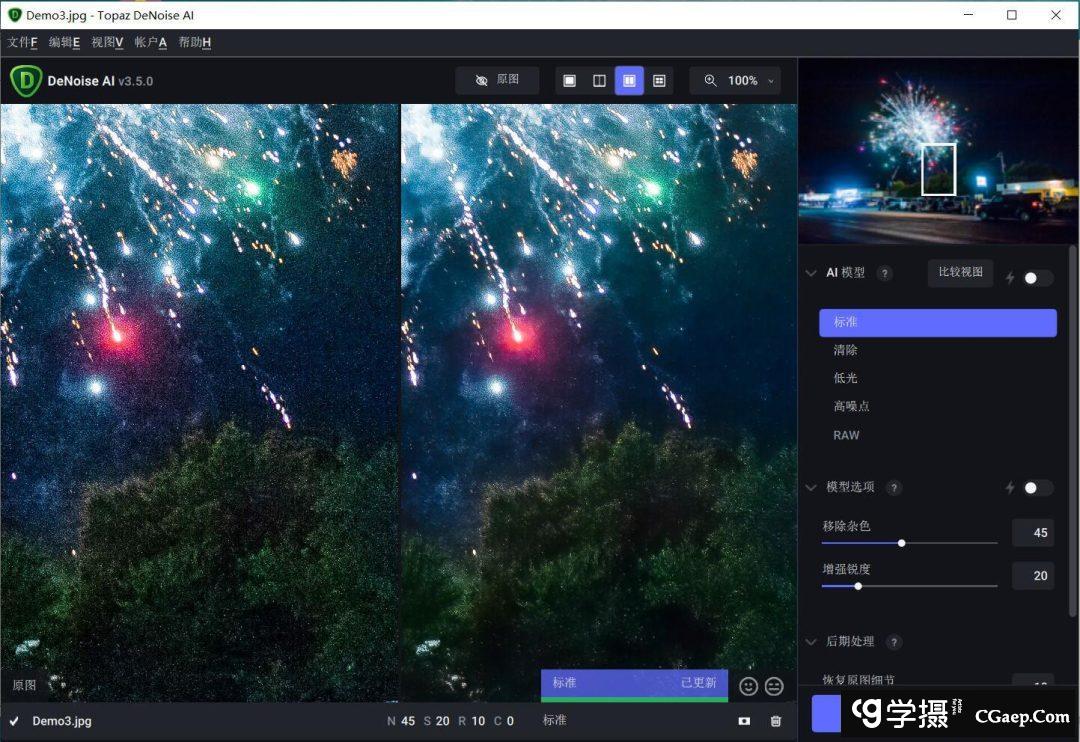Select the side-by-side view layout icon
This screenshot has height=742, width=1080.
[x=629, y=81]
